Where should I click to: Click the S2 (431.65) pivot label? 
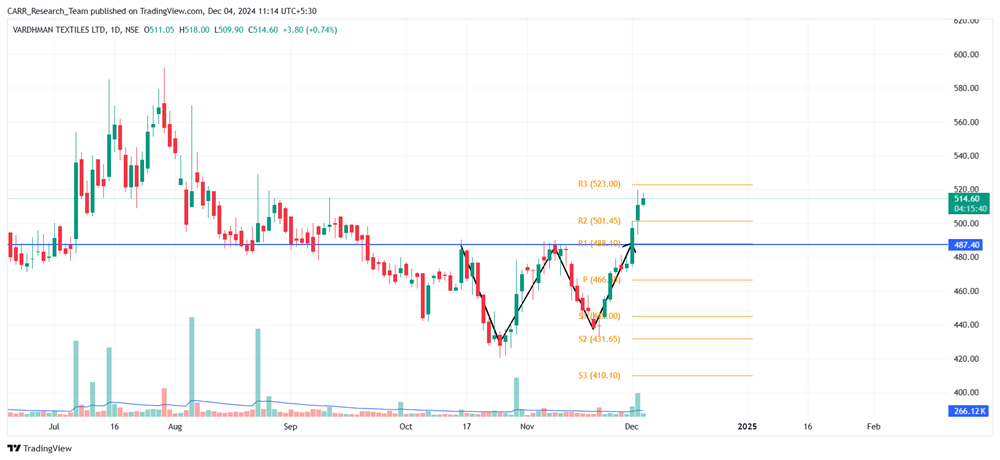click(x=599, y=339)
